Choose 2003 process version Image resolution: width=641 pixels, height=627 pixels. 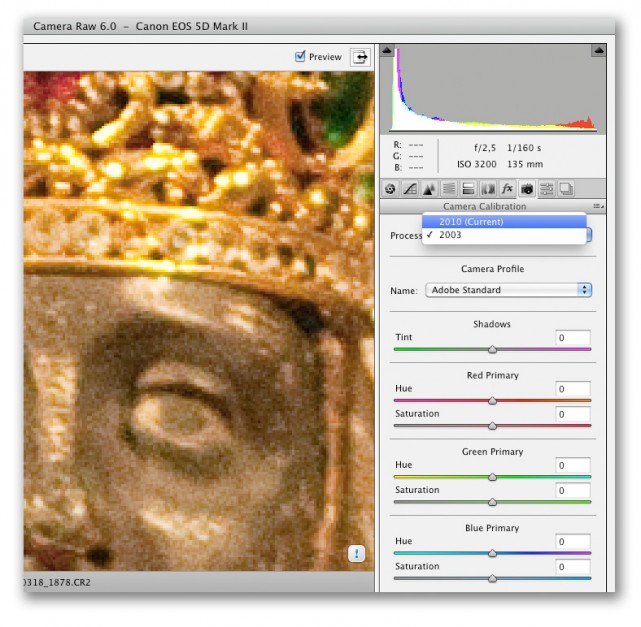(504, 235)
